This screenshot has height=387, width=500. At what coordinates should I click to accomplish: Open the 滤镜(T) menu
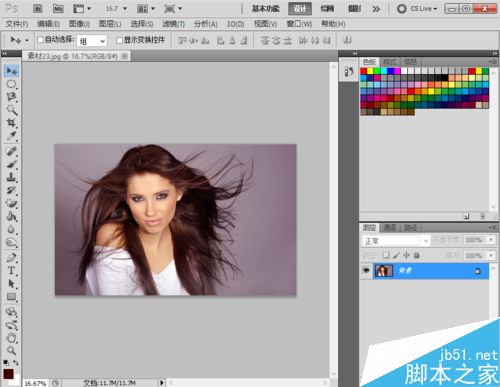pos(173,24)
